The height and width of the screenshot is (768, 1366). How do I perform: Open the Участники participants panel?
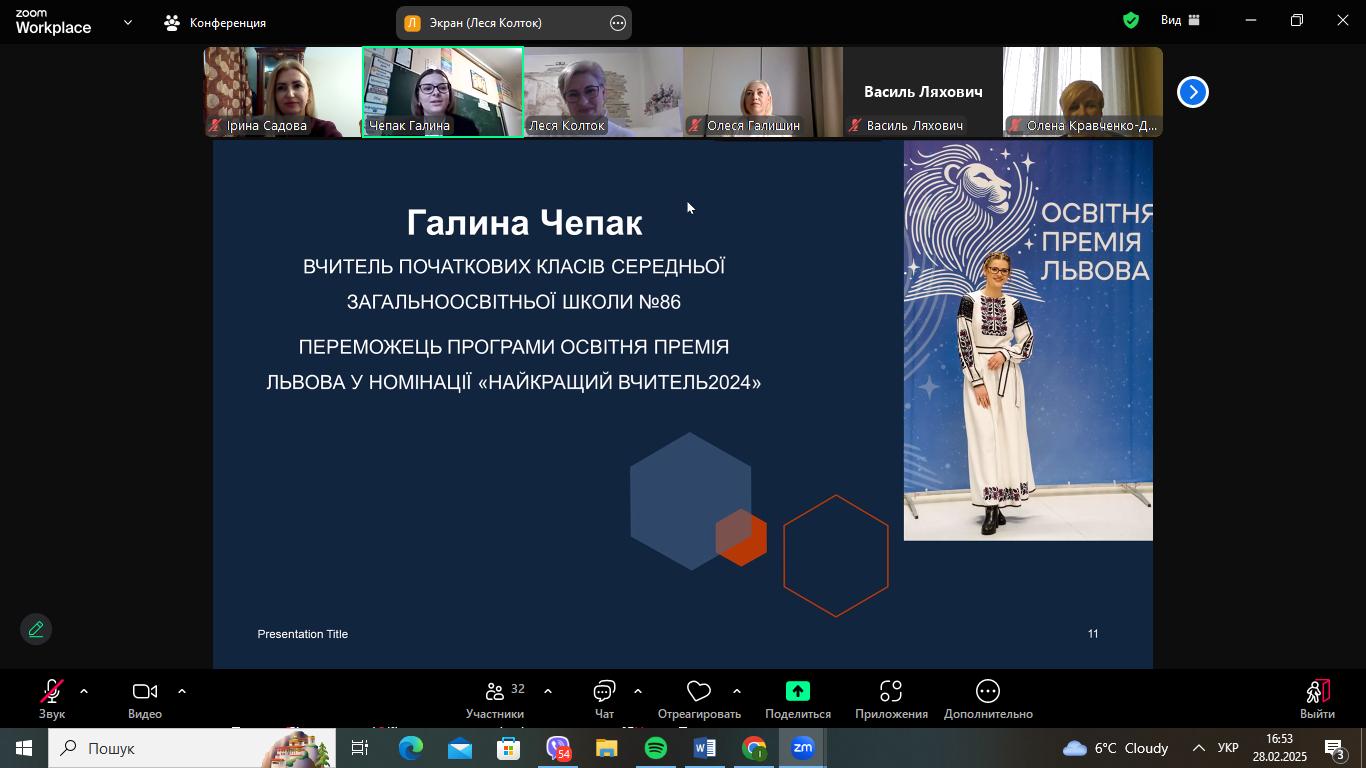tap(495, 697)
